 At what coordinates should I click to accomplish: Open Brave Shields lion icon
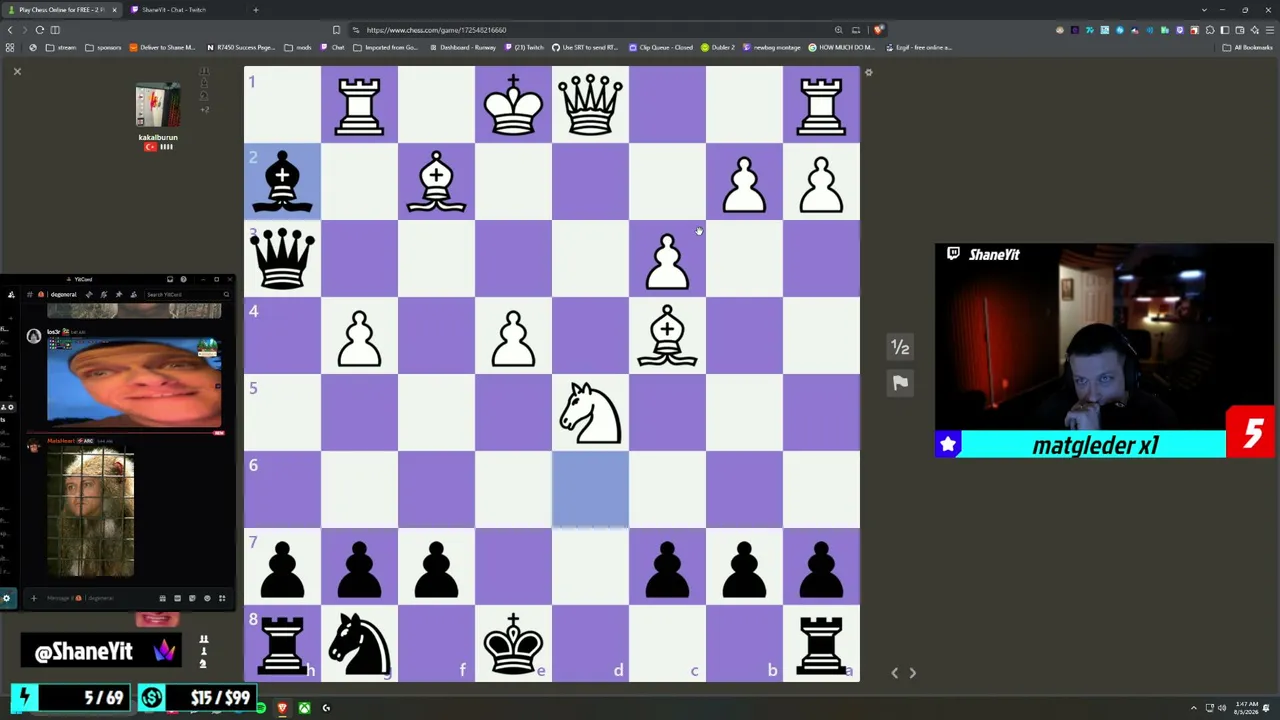pyautogui.click(x=878, y=30)
